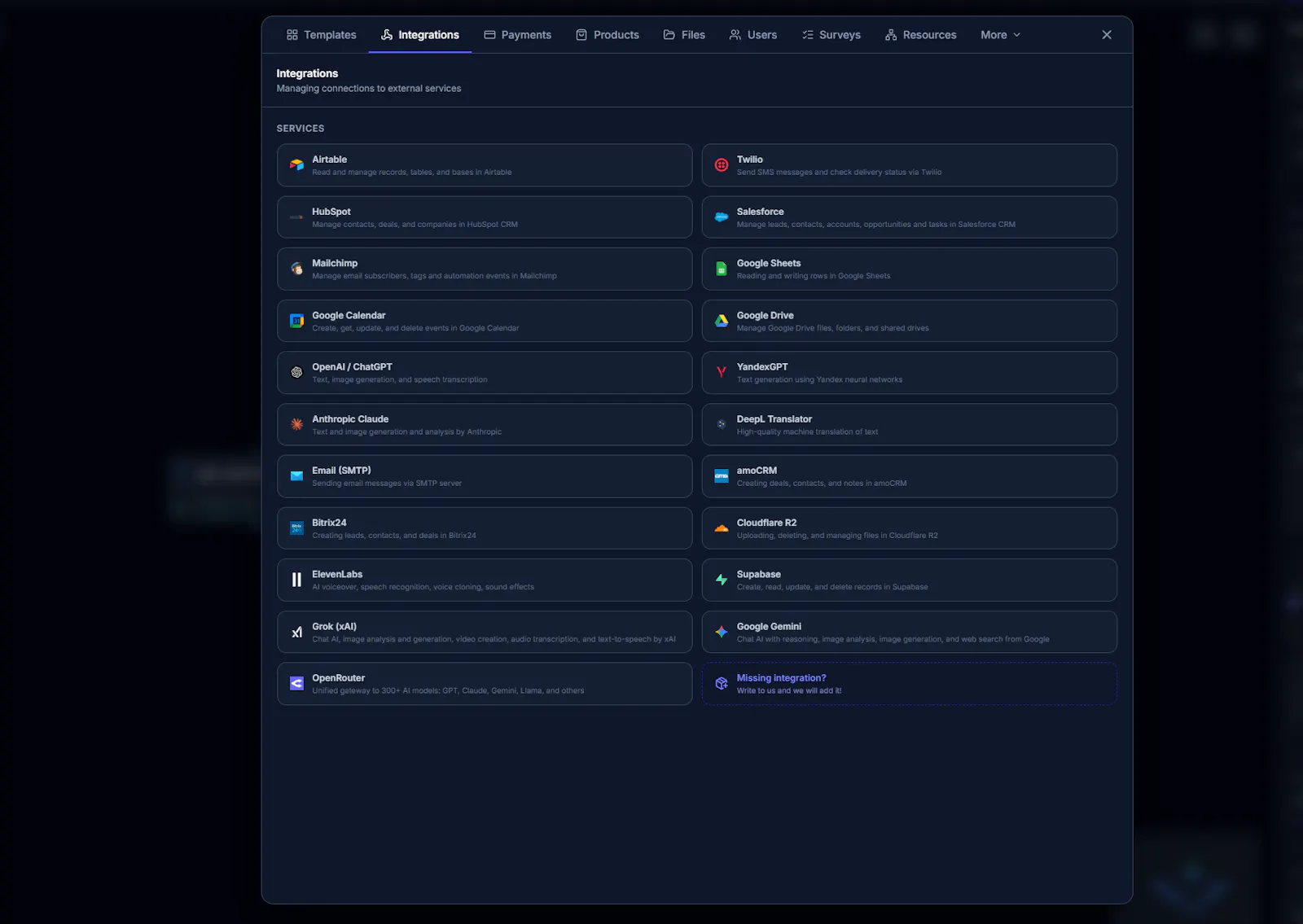Click the Bitrix24 logo icon
This screenshot has width=1303, height=924.
coord(296,528)
